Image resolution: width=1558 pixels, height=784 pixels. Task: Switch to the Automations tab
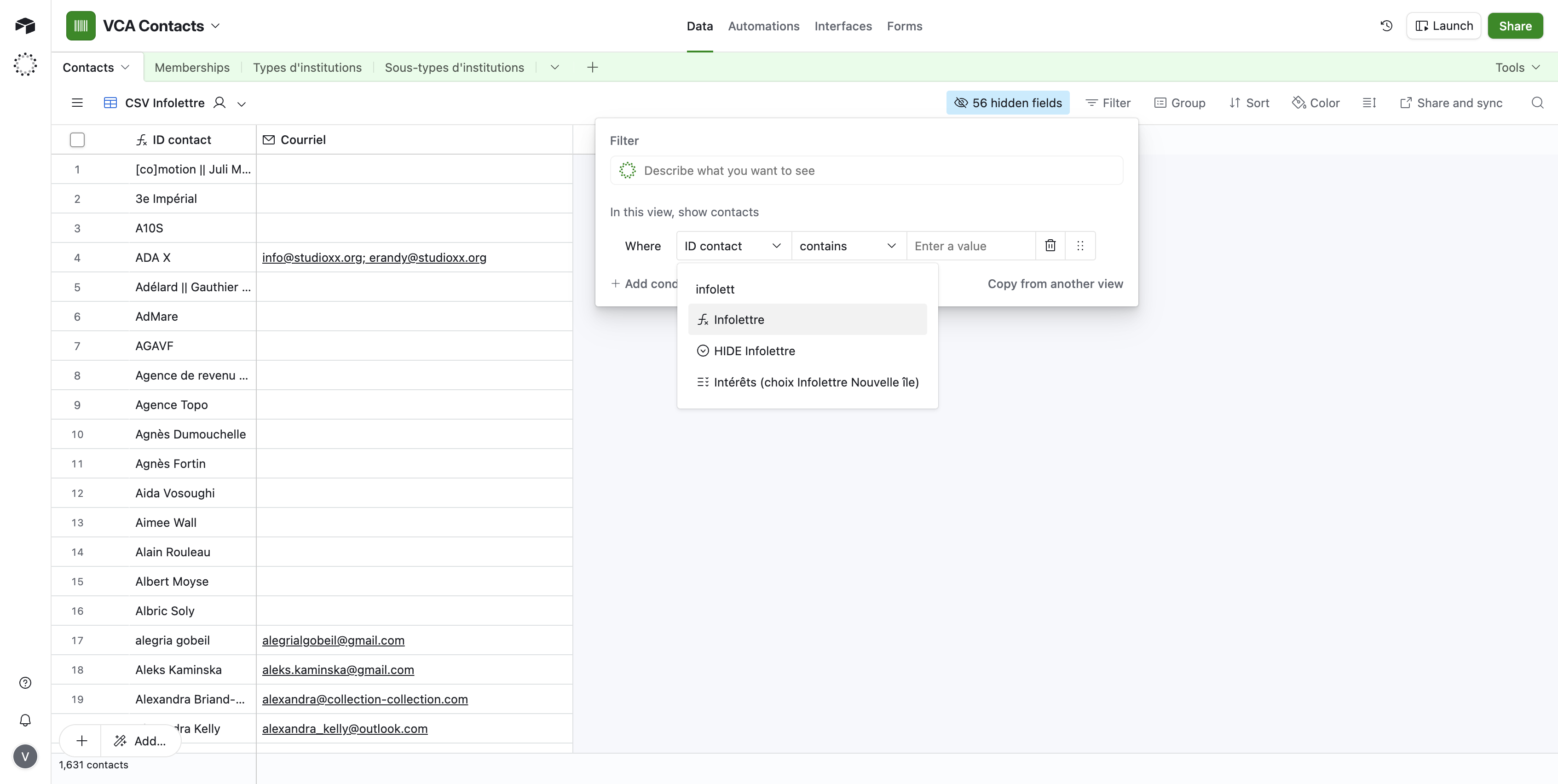click(x=763, y=26)
